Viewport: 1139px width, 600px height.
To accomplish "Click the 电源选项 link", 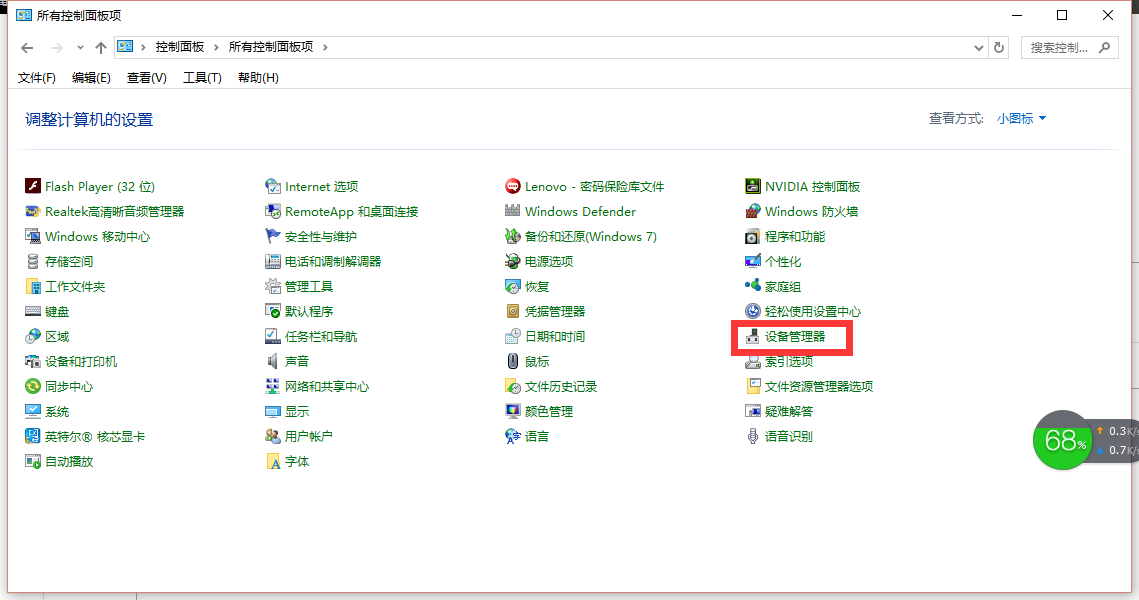I will (x=549, y=262).
